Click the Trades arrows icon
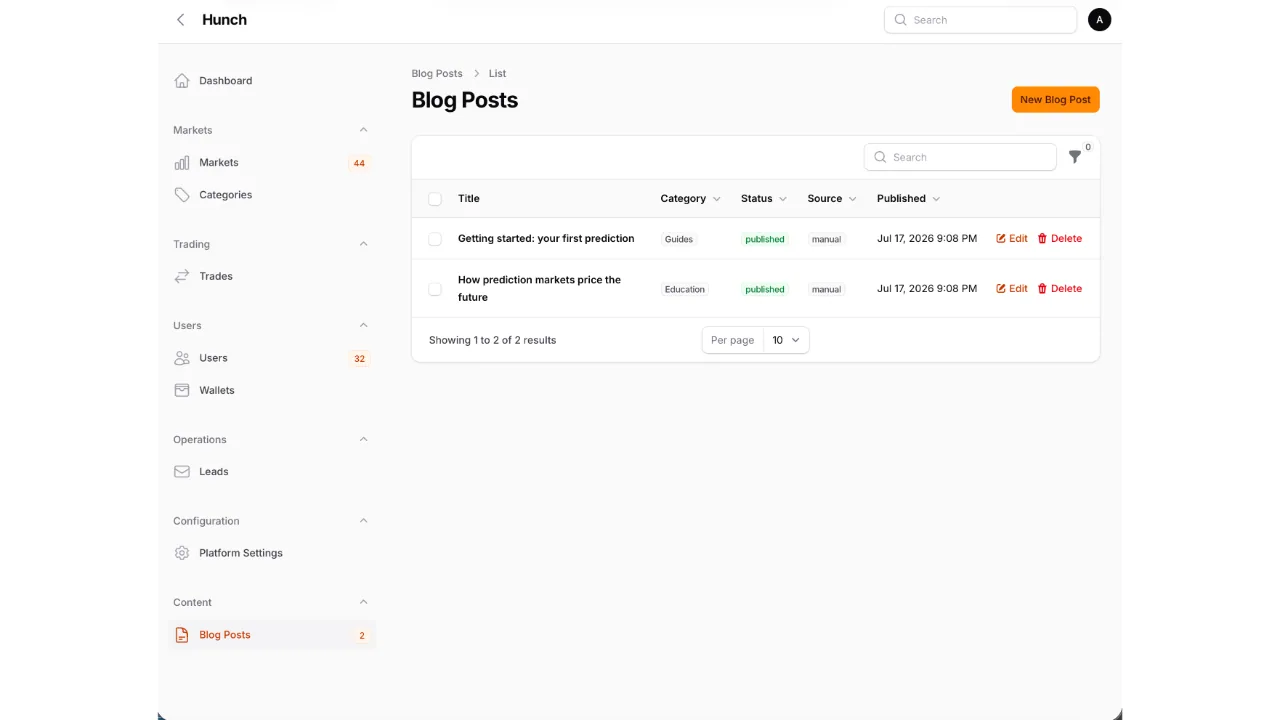This screenshot has height=720, width=1280. click(182, 277)
